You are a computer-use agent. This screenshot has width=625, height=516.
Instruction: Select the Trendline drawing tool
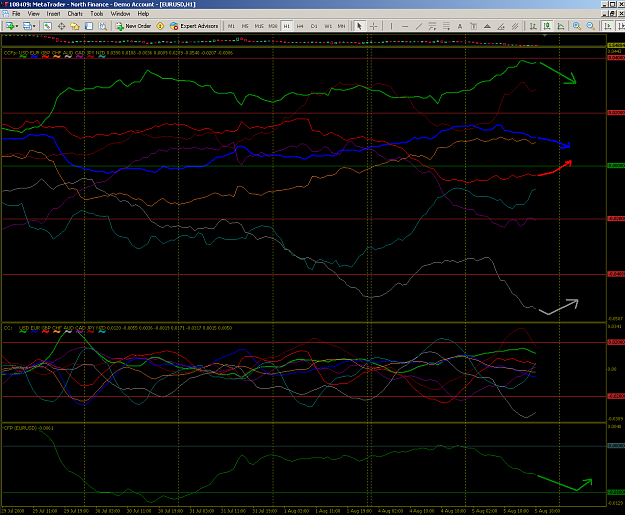(419, 26)
